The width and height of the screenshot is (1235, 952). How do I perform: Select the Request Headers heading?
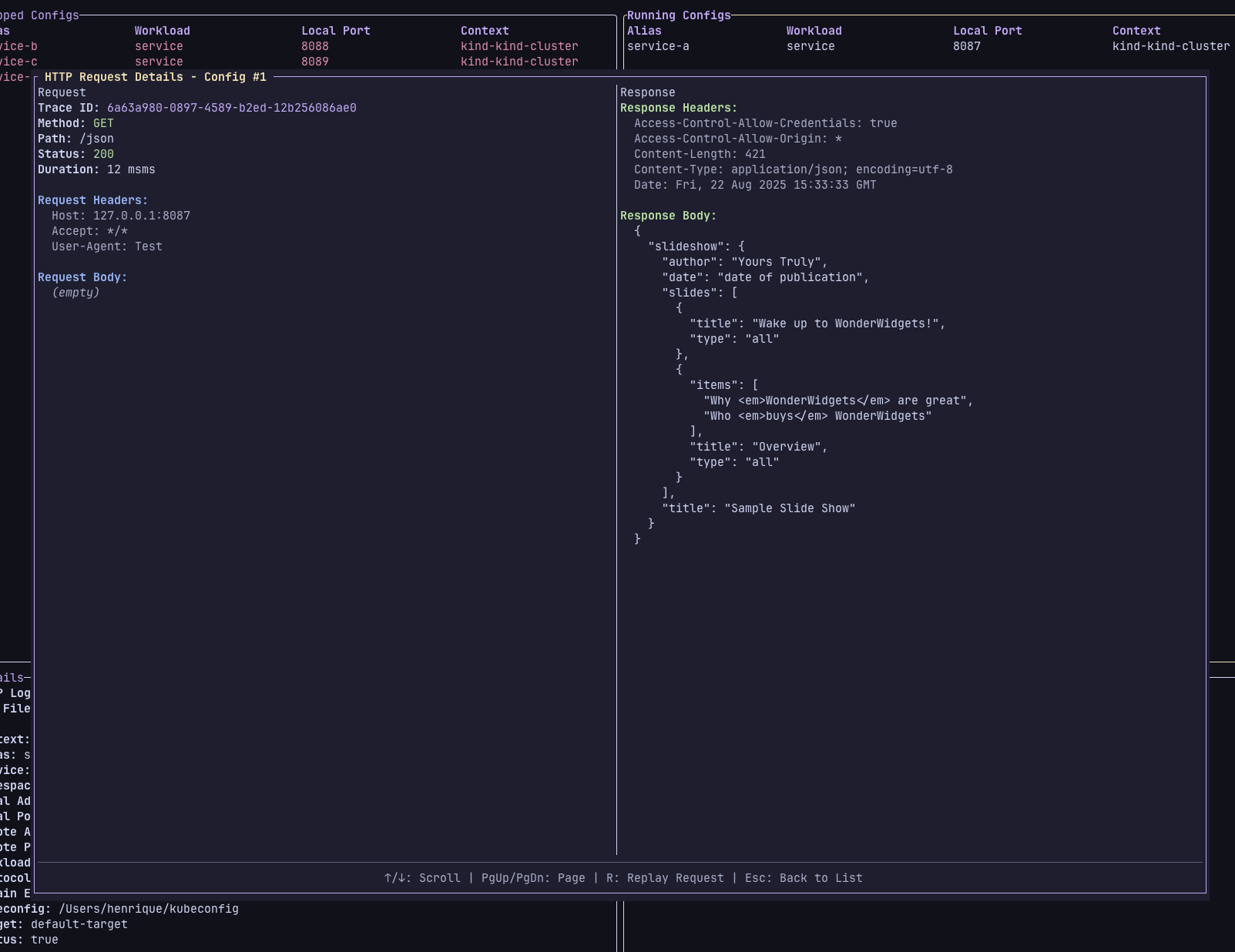click(x=92, y=200)
